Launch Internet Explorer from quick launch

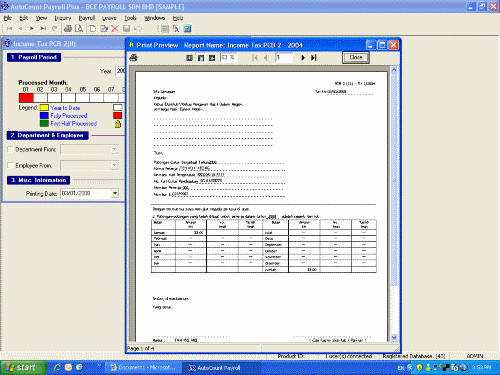coord(57,367)
